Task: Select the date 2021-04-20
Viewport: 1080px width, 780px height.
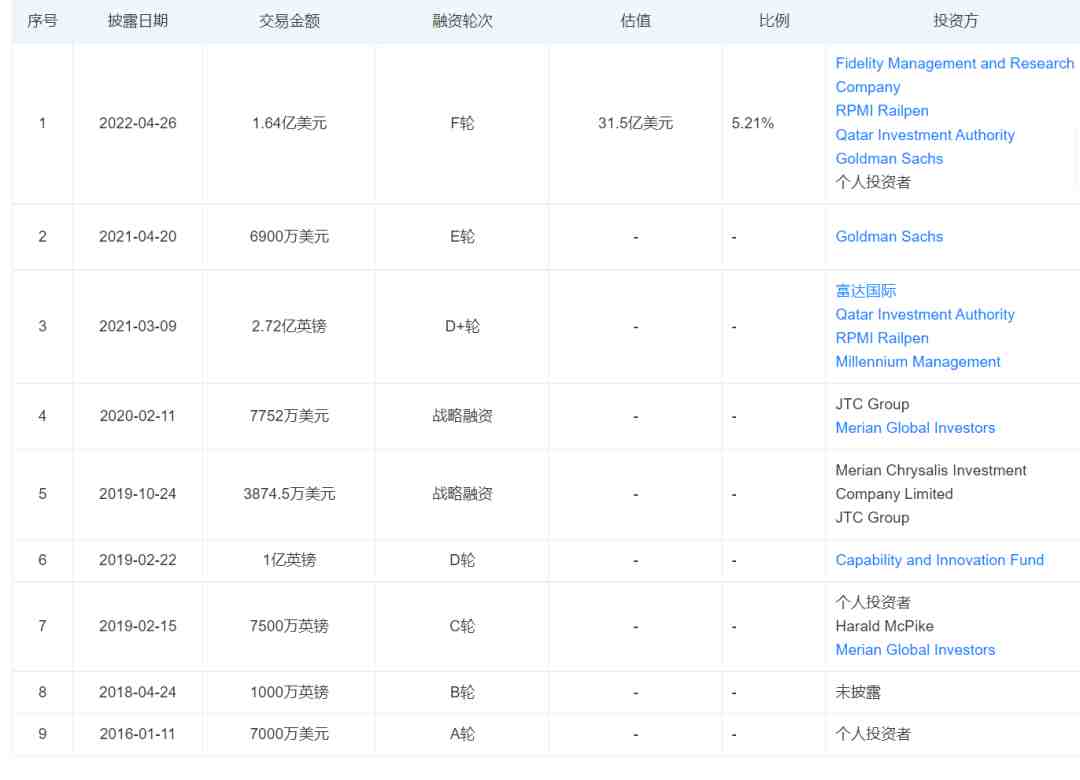Action: click(138, 236)
